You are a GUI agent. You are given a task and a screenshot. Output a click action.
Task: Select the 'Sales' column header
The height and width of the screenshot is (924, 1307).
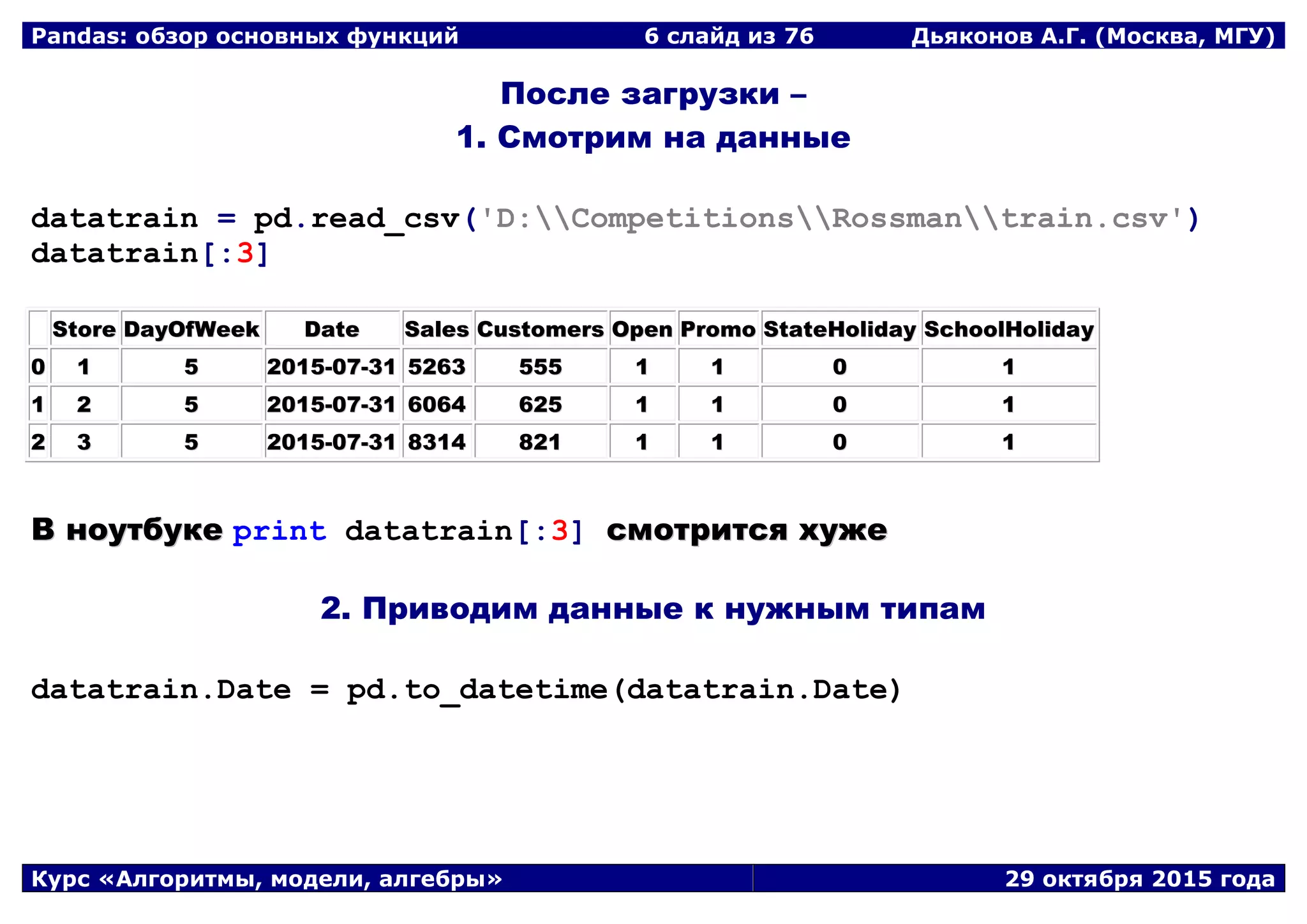[437, 329]
